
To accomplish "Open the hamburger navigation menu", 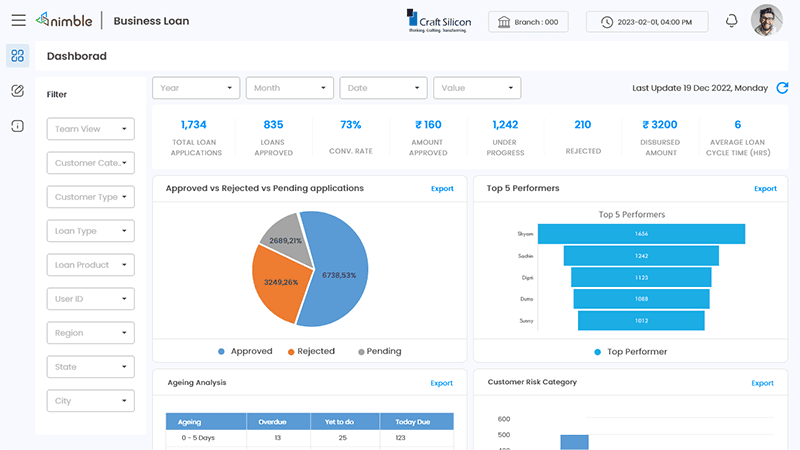I will coord(18,20).
